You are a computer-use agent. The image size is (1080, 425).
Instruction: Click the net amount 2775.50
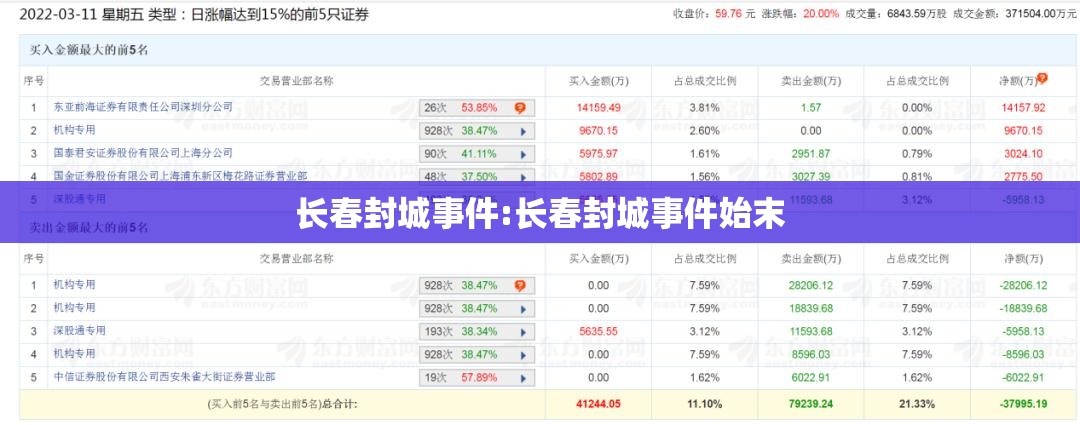coord(1024,177)
